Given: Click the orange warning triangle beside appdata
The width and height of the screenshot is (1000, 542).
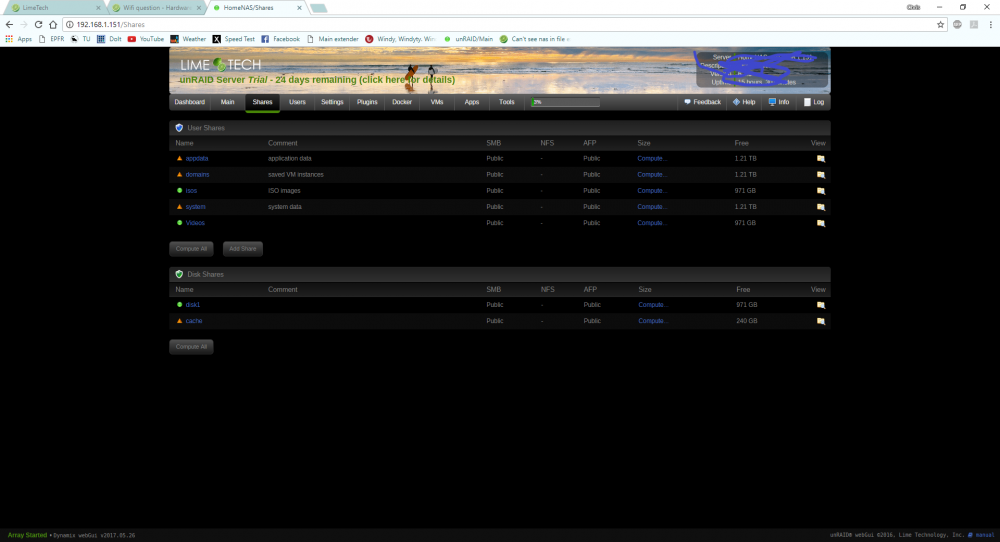Looking at the screenshot, I should coord(179,158).
